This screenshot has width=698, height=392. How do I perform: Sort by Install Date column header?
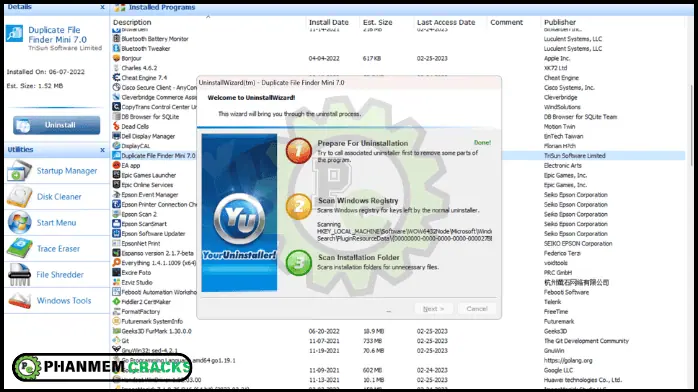coord(329,22)
